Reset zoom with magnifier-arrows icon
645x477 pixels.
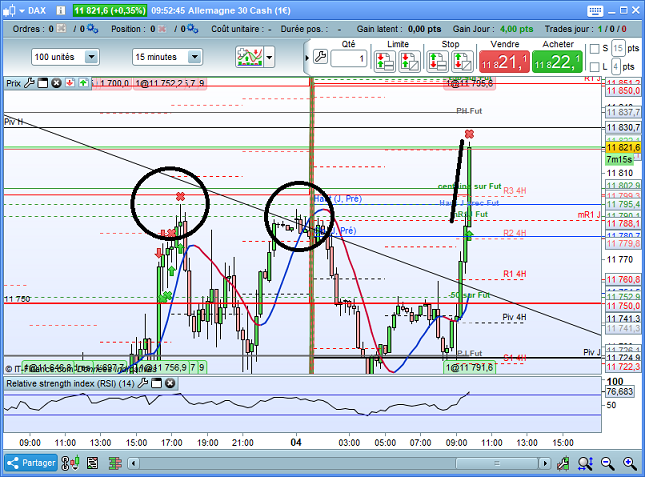(585, 463)
